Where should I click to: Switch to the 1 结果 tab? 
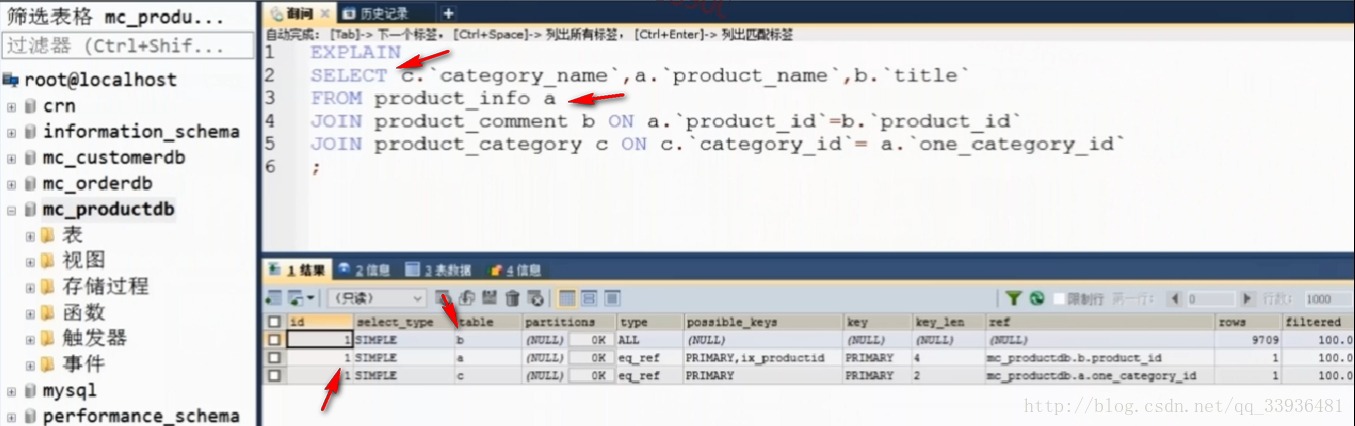(x=297, y=270)
